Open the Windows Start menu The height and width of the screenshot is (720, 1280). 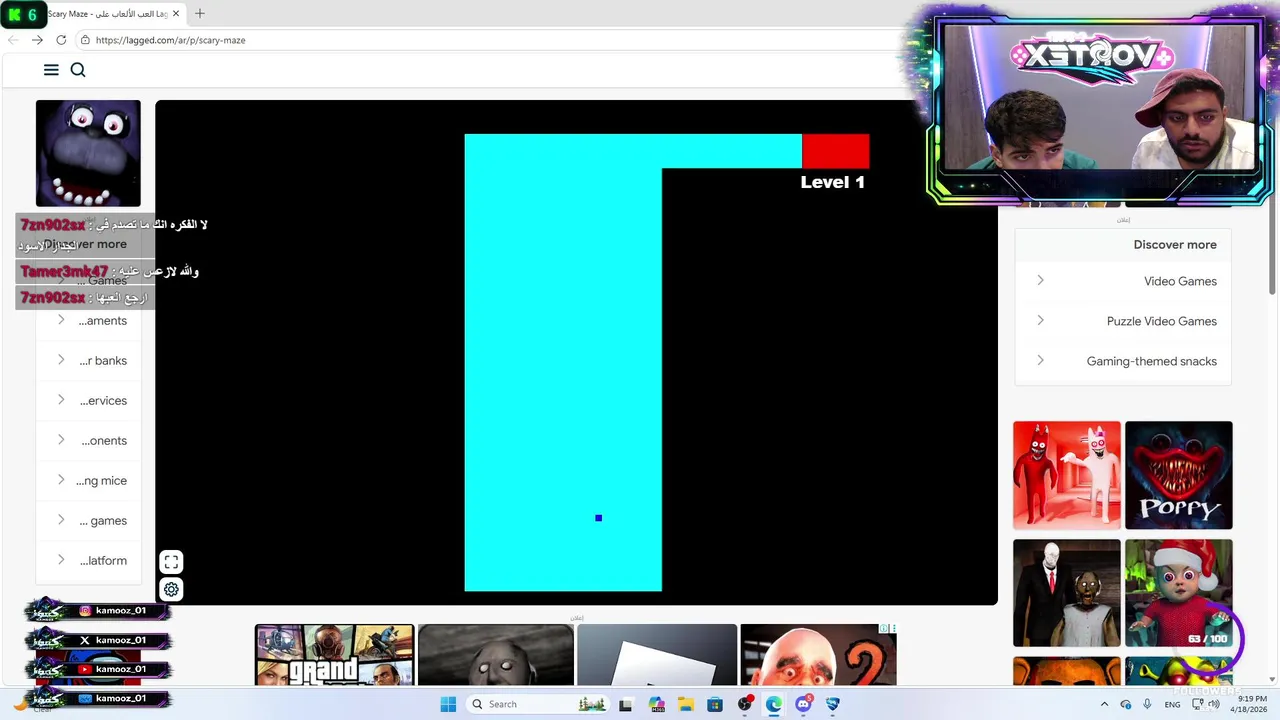[448, 704]
